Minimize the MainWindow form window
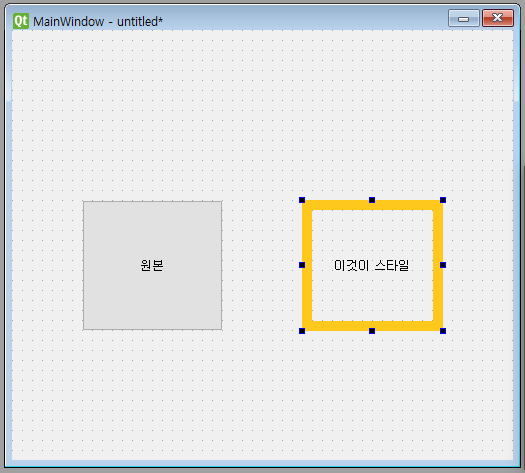Image resolution: width=525 pixels, height=473 pixels. (463, 18)
